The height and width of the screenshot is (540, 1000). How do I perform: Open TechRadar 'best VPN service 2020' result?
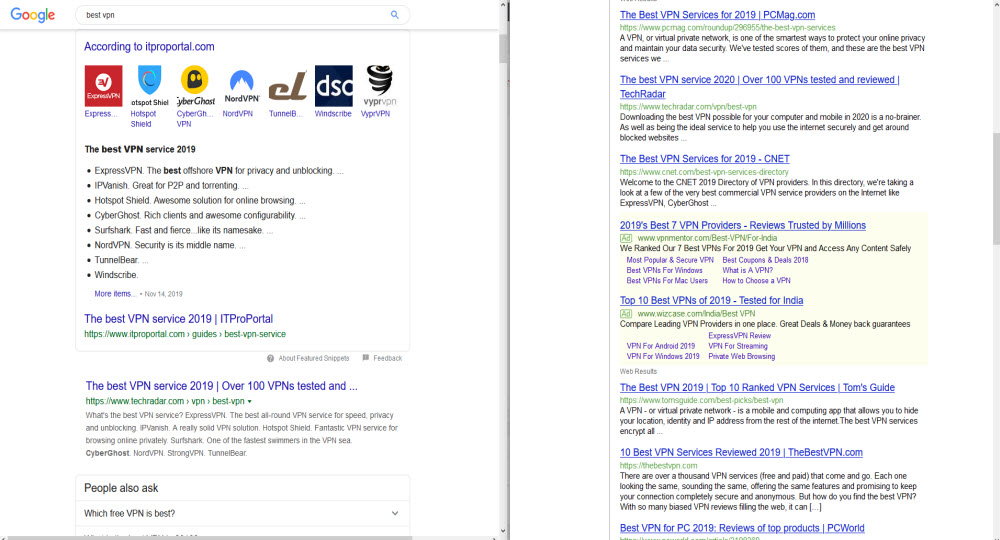[760, 87]
